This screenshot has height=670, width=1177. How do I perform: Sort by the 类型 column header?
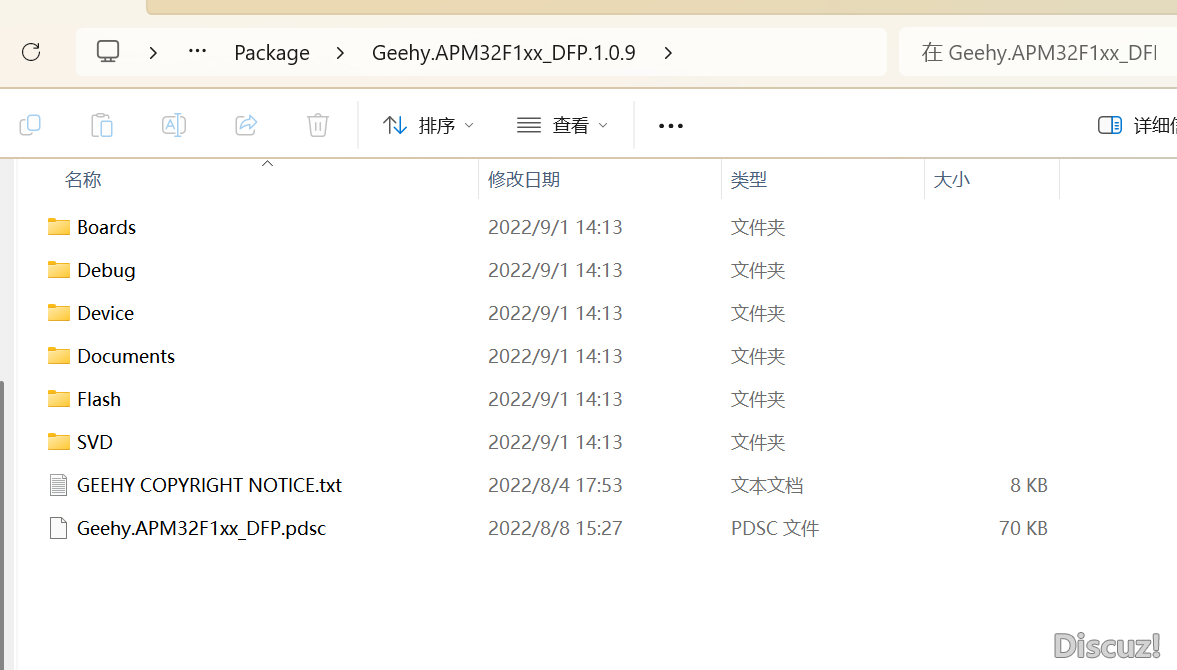click(x=748, y=179)
